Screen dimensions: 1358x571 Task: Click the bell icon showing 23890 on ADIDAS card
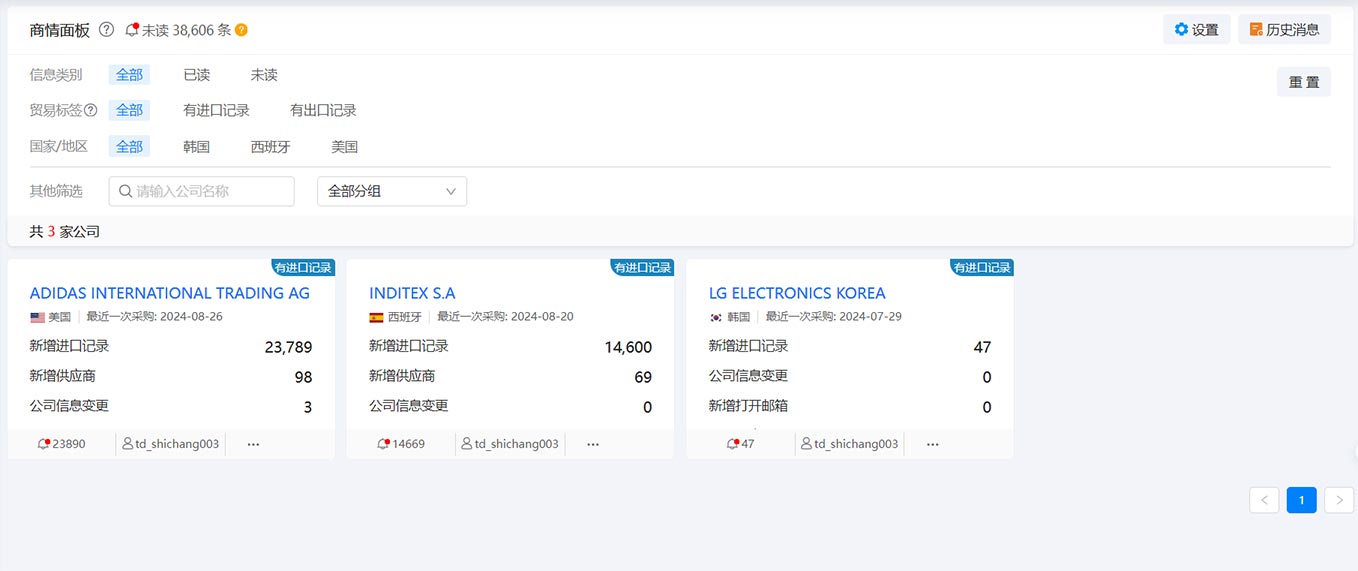[44, 443]
